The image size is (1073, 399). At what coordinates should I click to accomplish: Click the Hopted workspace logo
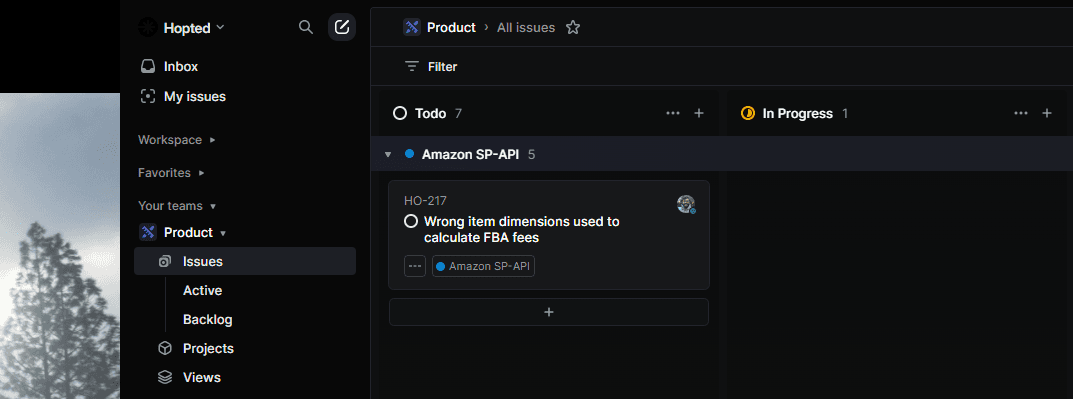click(148, 27)
